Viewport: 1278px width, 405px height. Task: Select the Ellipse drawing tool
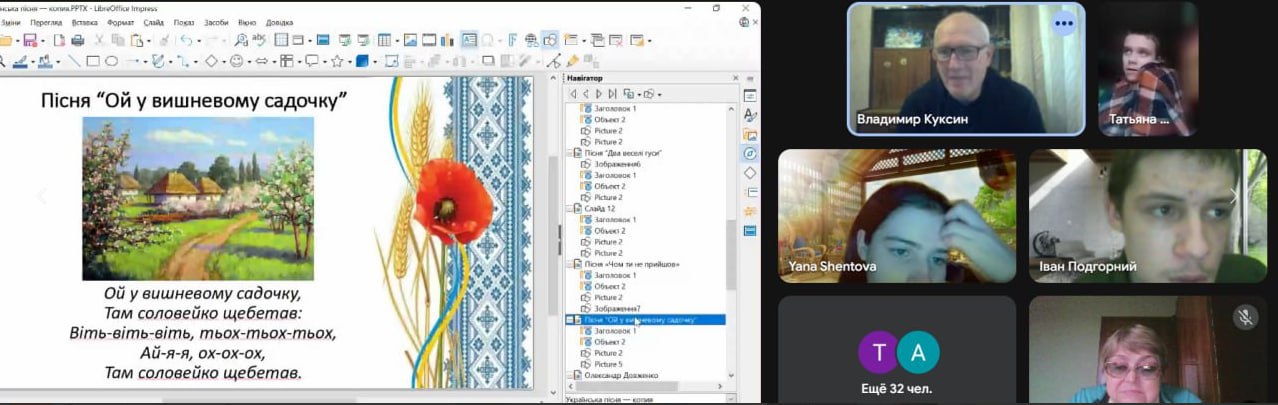pos(112,61)
